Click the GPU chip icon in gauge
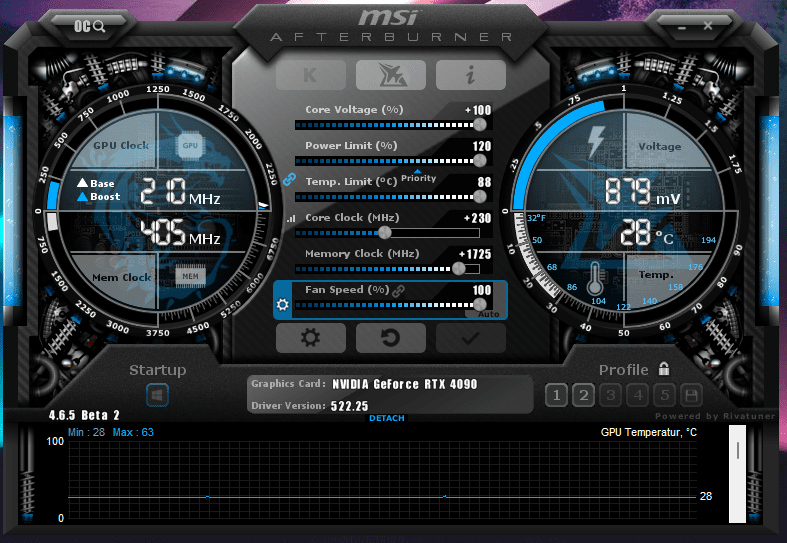 click(x=190, y=146)
